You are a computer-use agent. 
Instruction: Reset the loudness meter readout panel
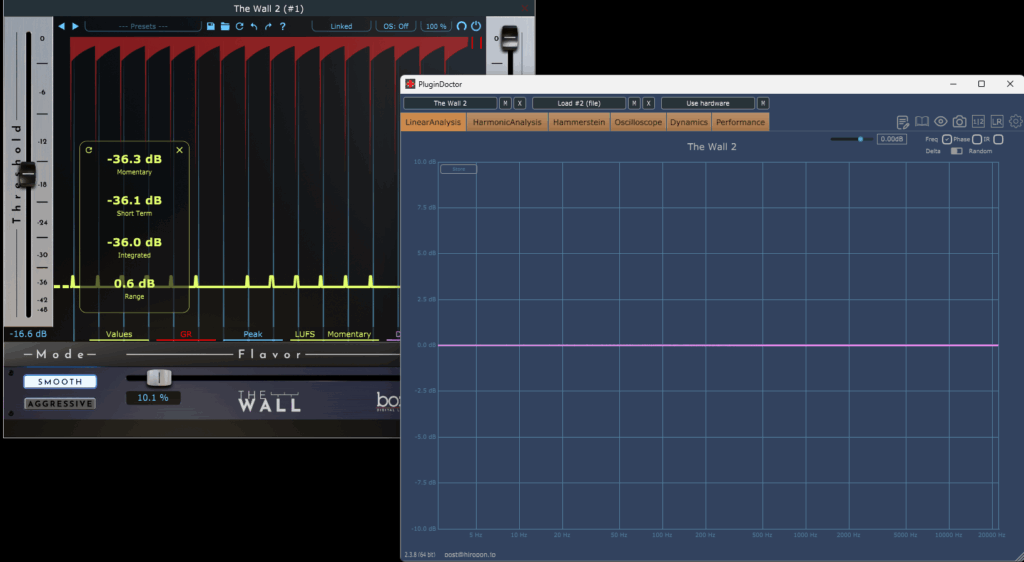coord(89,150)
